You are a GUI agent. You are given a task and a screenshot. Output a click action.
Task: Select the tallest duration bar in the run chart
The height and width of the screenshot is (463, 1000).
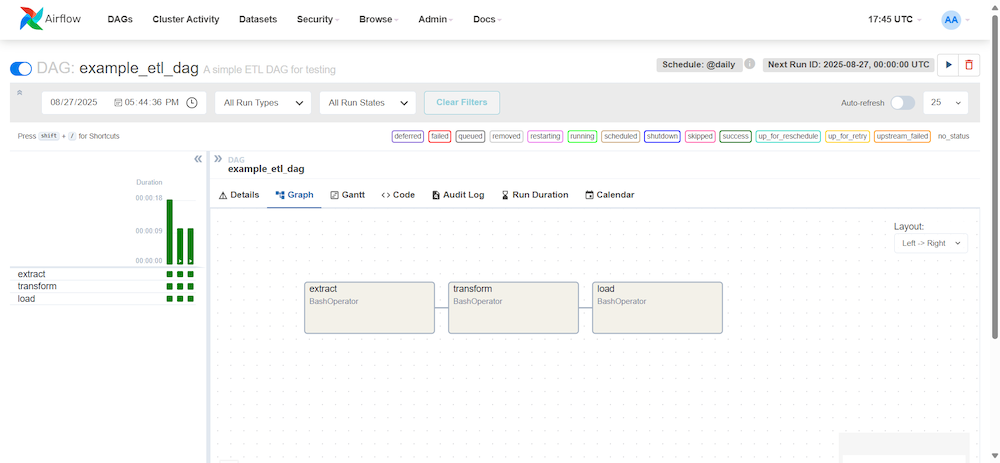coord(170,232)
